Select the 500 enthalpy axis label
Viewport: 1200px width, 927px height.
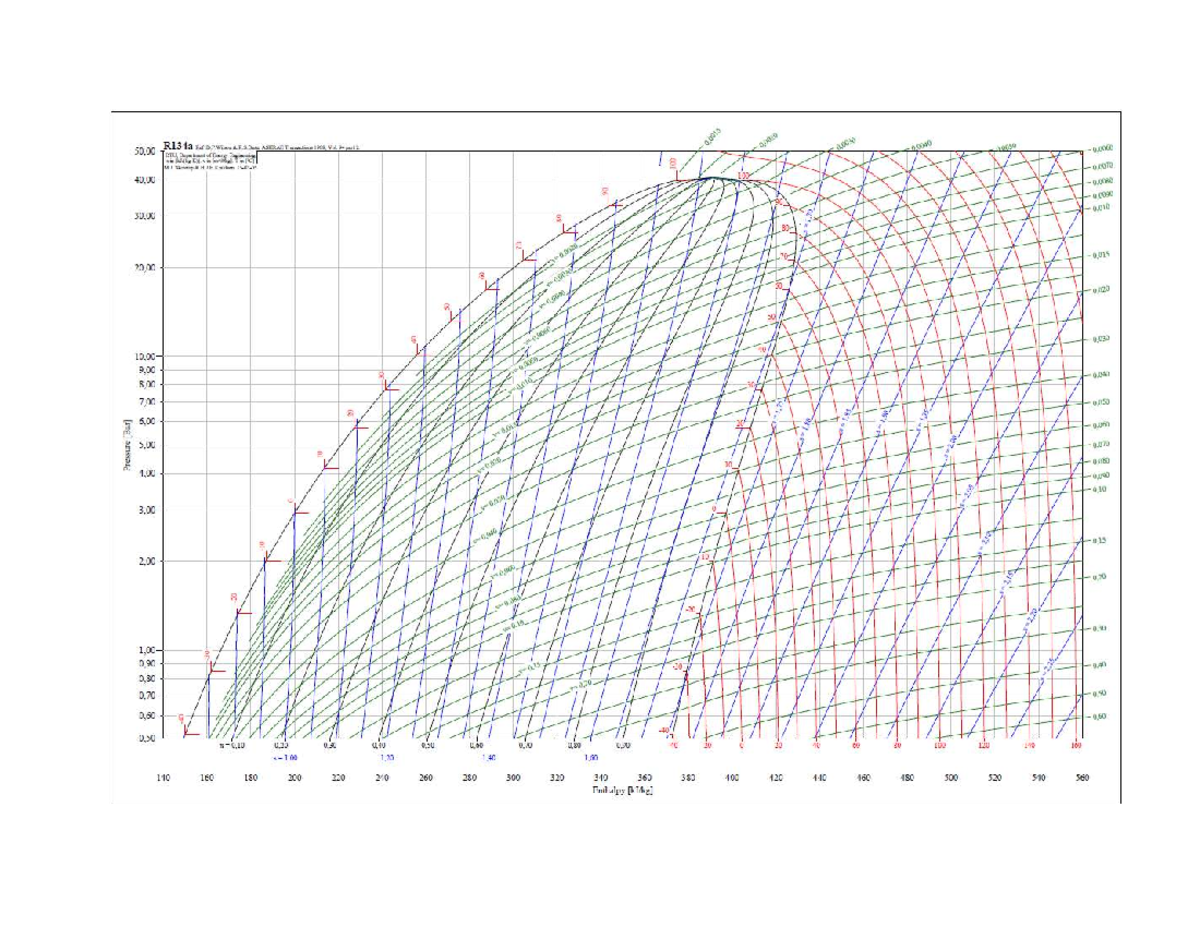(x=952, y=777)
